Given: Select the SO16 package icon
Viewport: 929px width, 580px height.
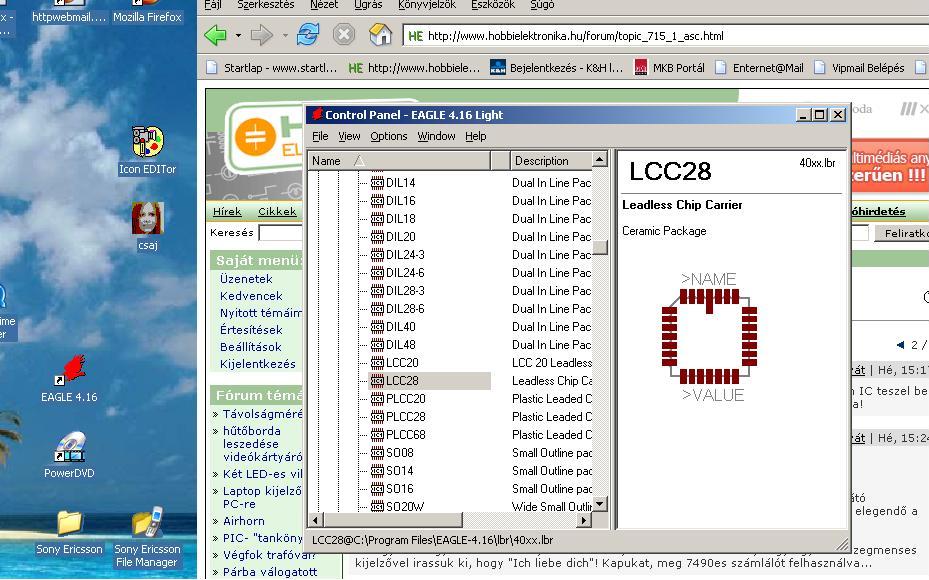Looking at the screenshot, I should coord(377,489).
